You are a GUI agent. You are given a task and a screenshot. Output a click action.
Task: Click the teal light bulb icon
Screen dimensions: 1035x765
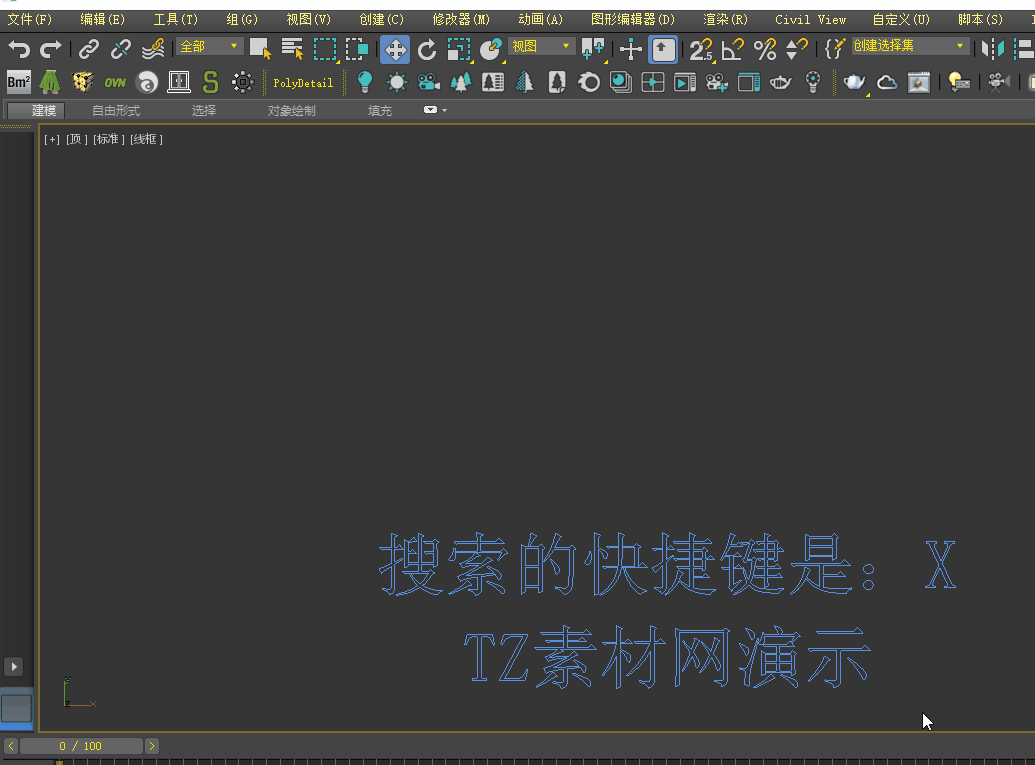coord(364,83)
